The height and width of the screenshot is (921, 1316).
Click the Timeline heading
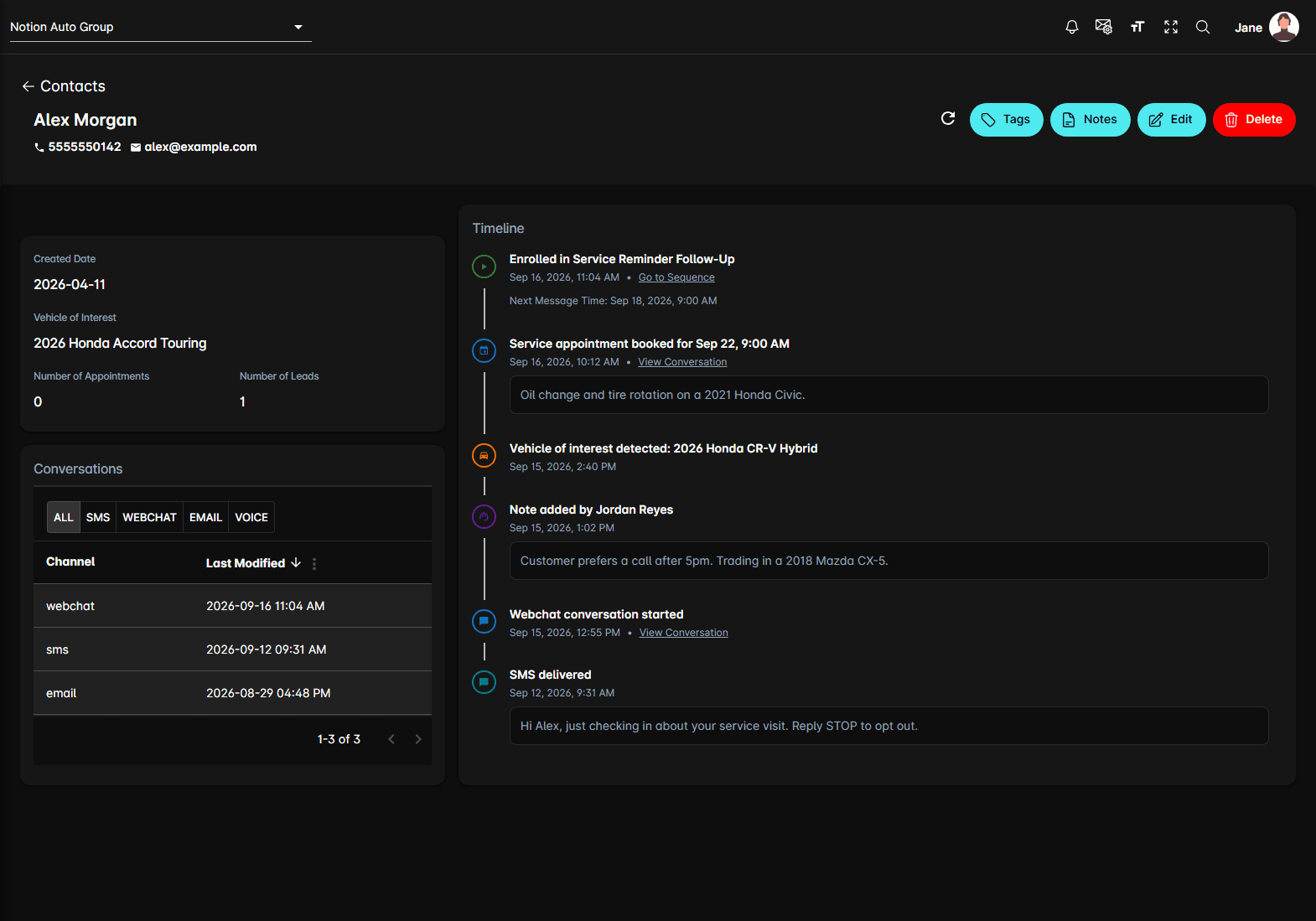click(x=498, y=228)
